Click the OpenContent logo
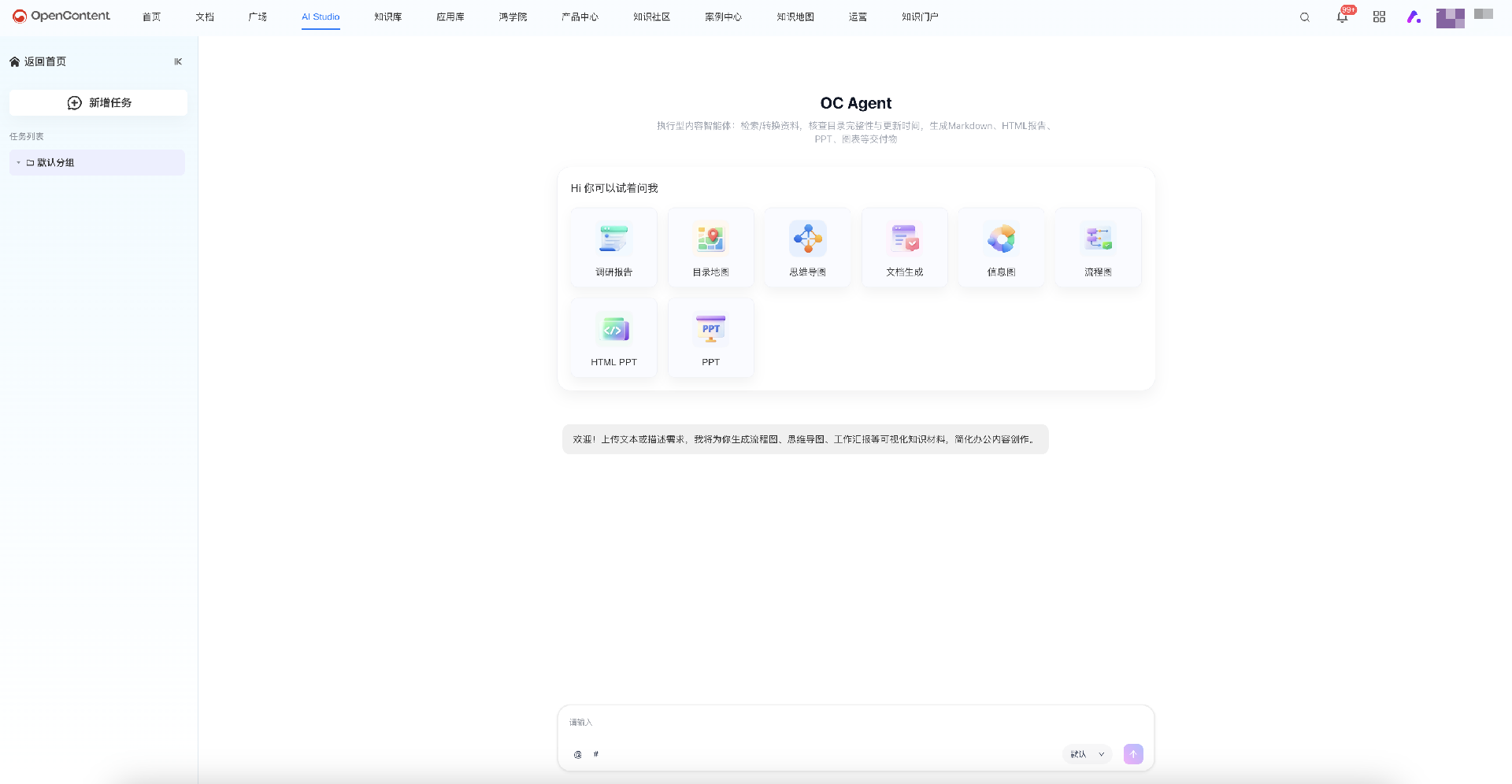Image resolution: width=1512 pixels, height=784 pixels. tap(61, 17)
